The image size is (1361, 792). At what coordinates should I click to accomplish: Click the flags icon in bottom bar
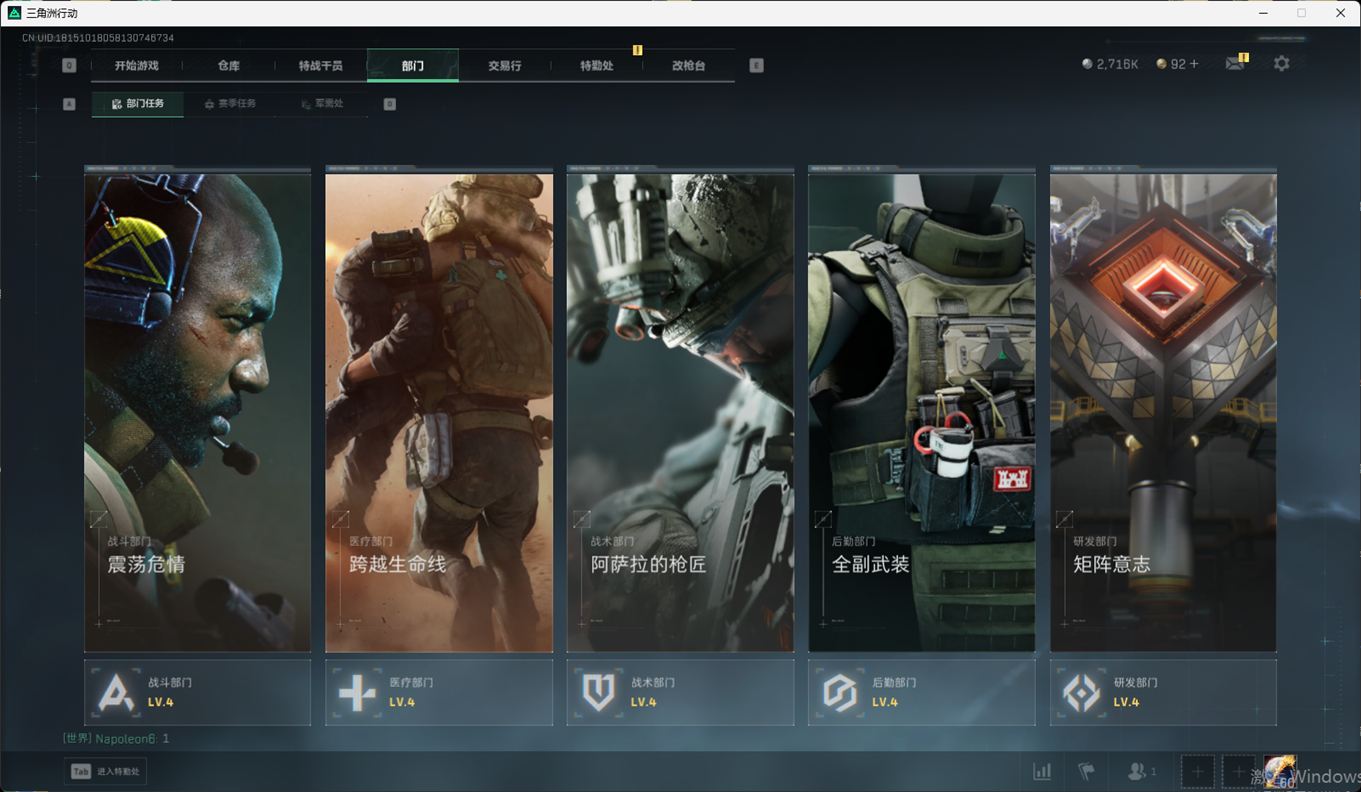point(1086,771)
